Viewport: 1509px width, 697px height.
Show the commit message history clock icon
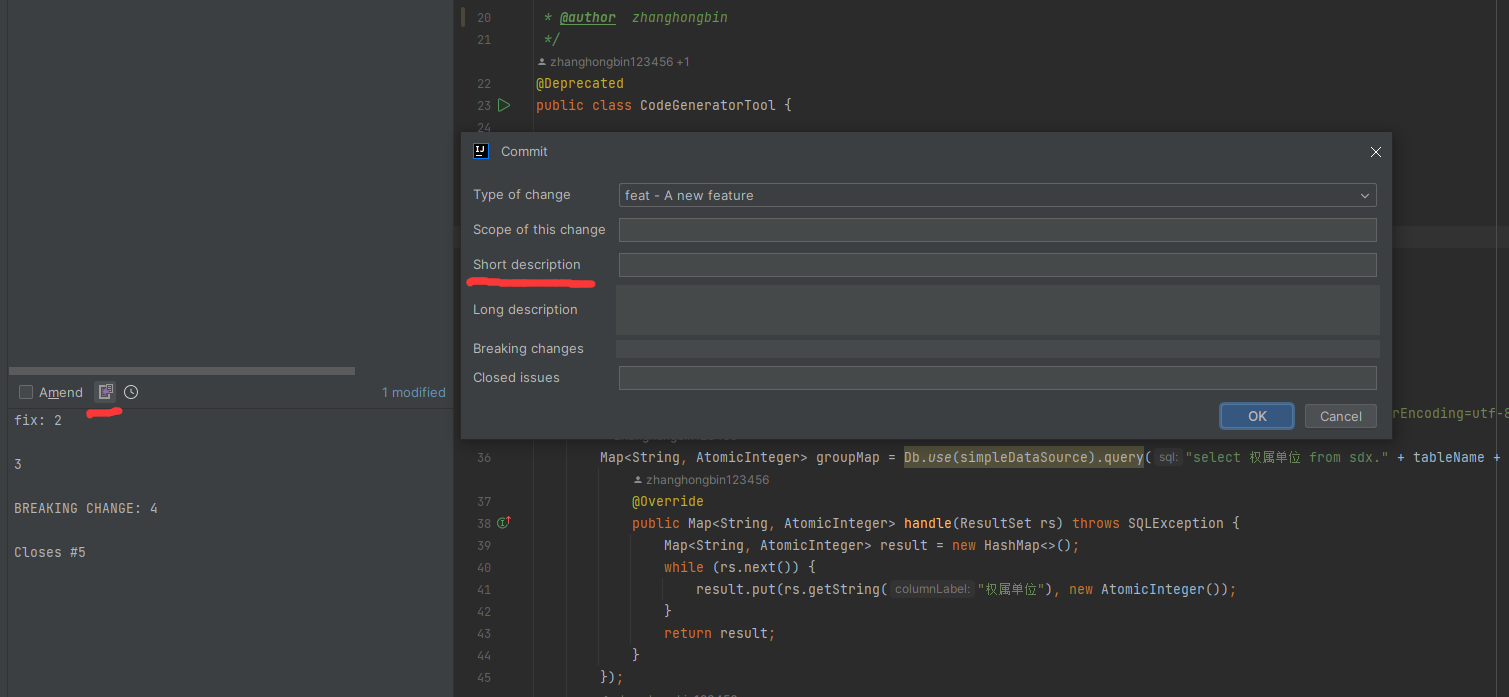(x=131, y=392)
